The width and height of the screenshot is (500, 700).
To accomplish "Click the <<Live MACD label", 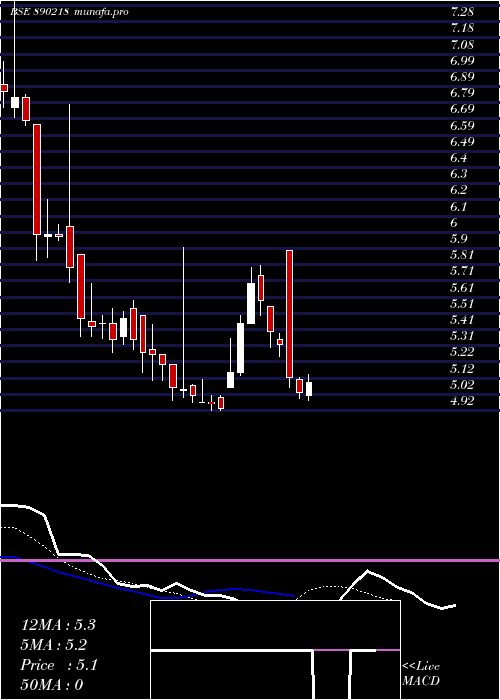I will pyautogui.click(x=421, y=674).
